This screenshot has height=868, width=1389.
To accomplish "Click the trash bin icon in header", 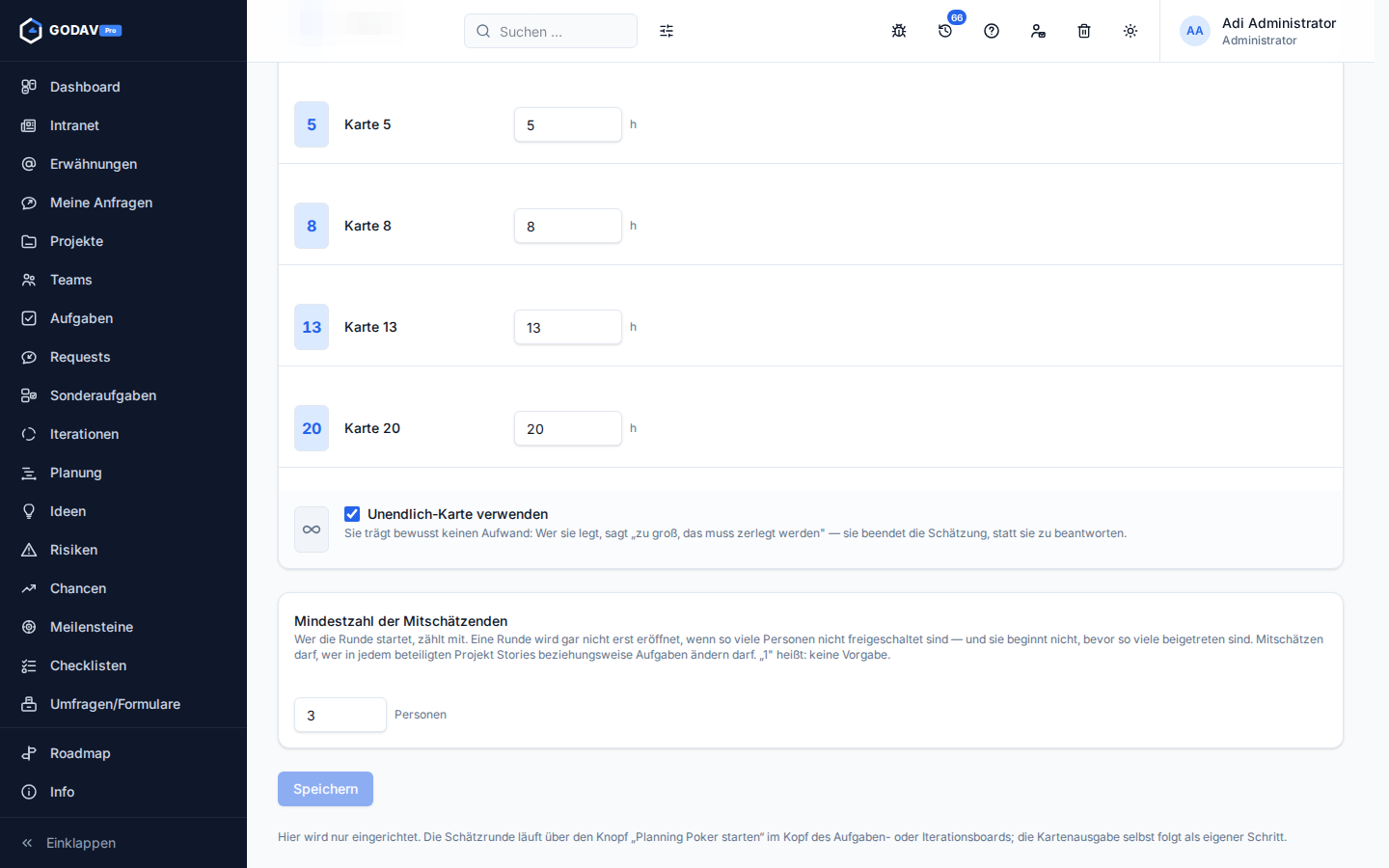I will pos(1084,31).
